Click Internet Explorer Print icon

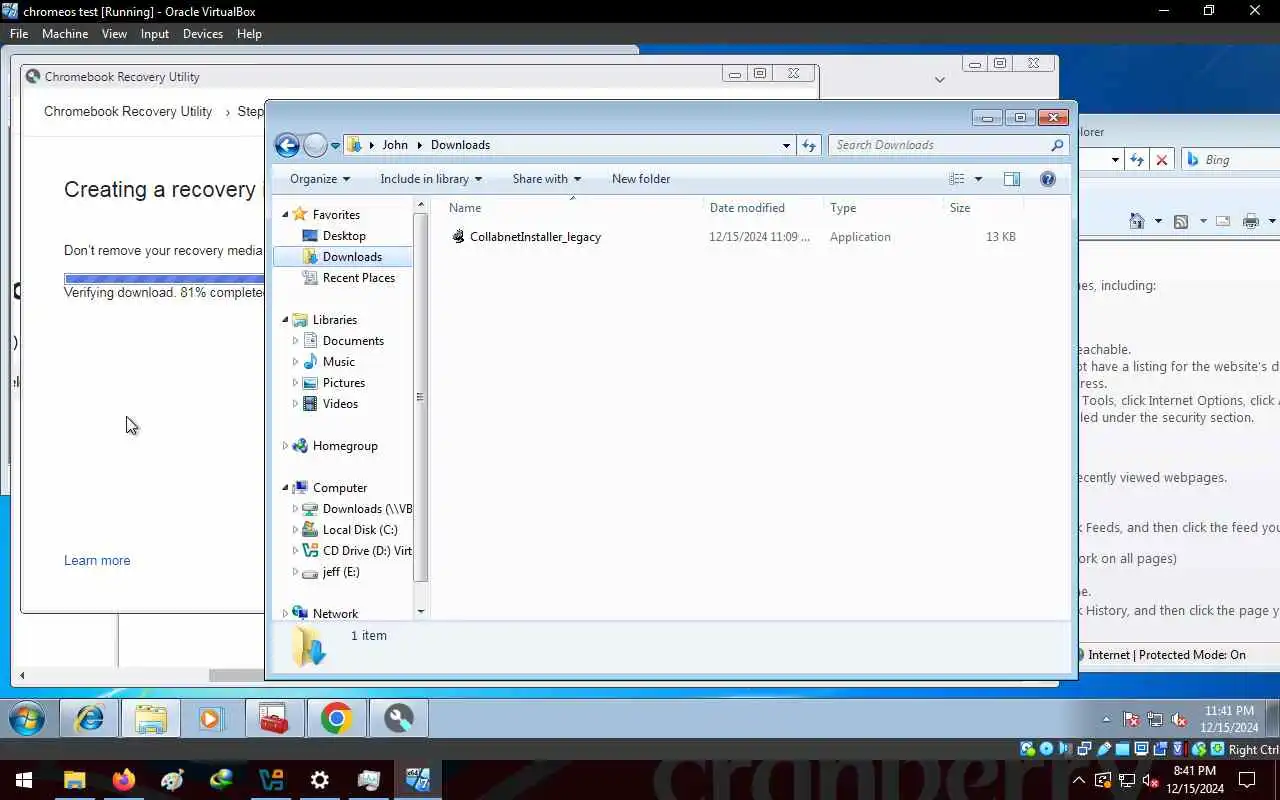pos(1251,221)
